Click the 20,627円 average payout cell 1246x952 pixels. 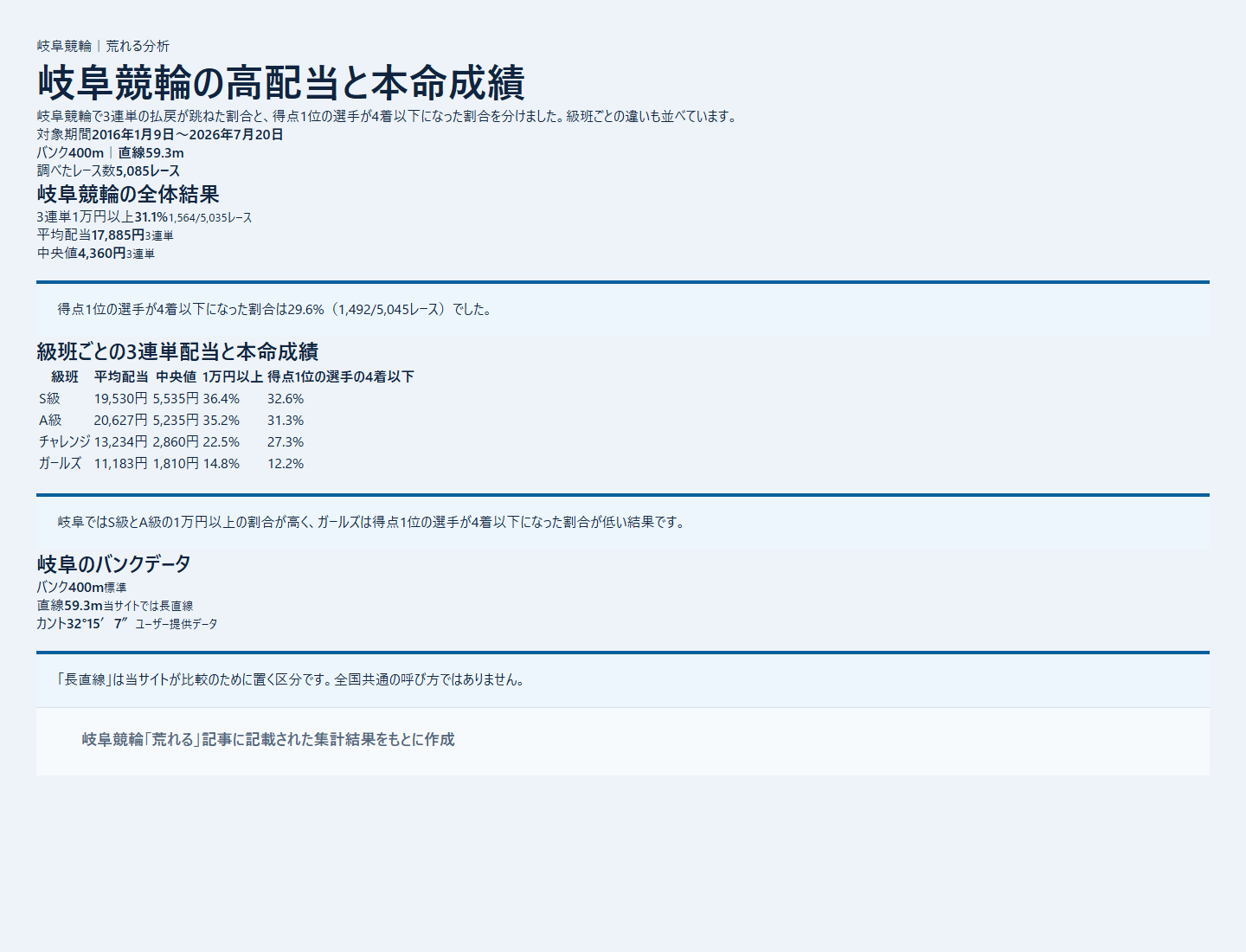coord(120,421)
